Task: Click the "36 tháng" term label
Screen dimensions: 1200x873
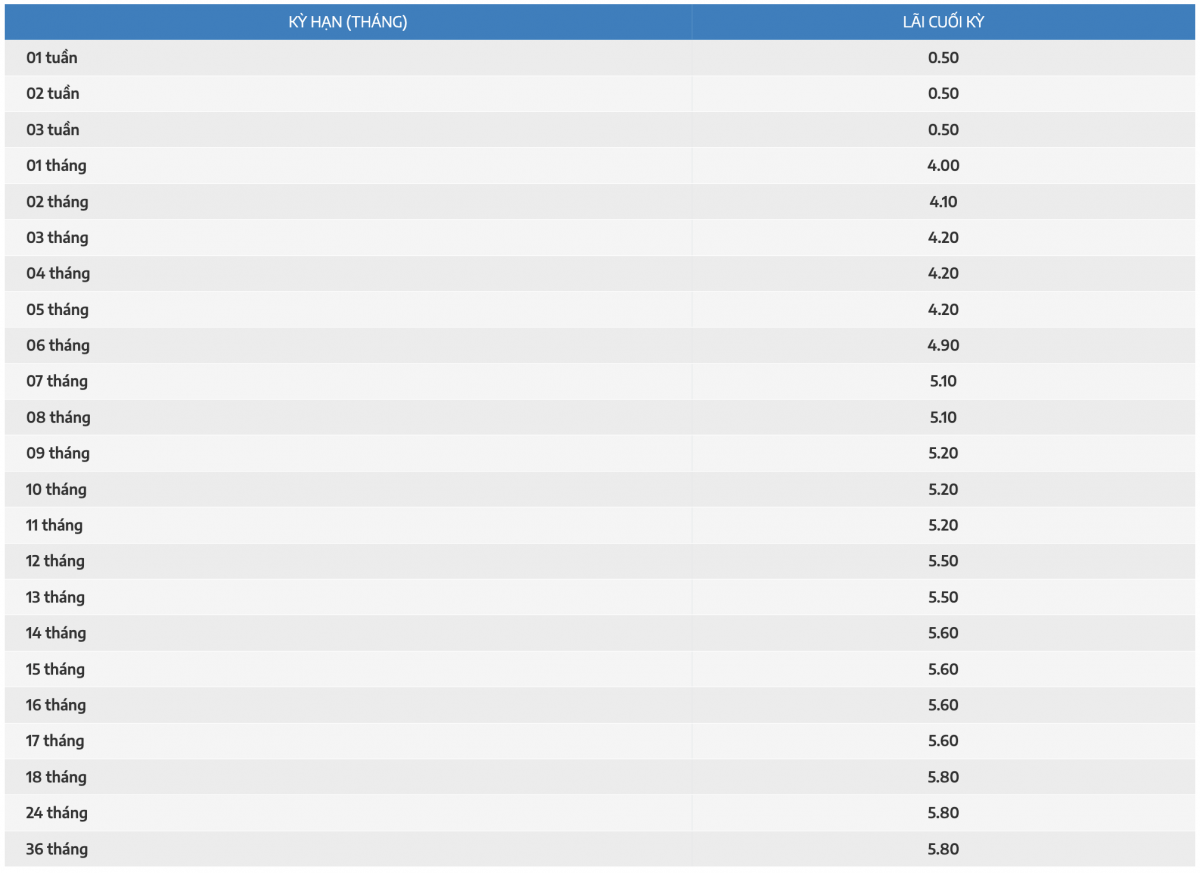Action: point(57,849)
